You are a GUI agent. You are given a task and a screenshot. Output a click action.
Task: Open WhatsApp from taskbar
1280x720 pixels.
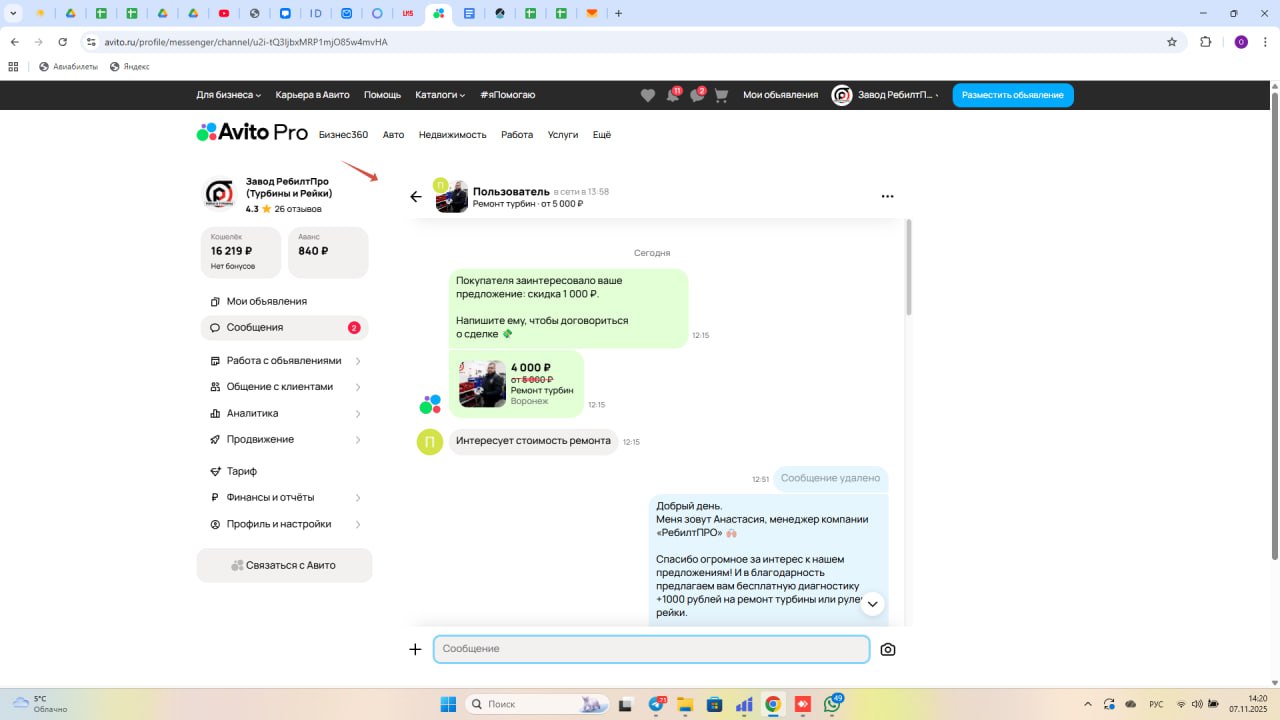[832, 704]
